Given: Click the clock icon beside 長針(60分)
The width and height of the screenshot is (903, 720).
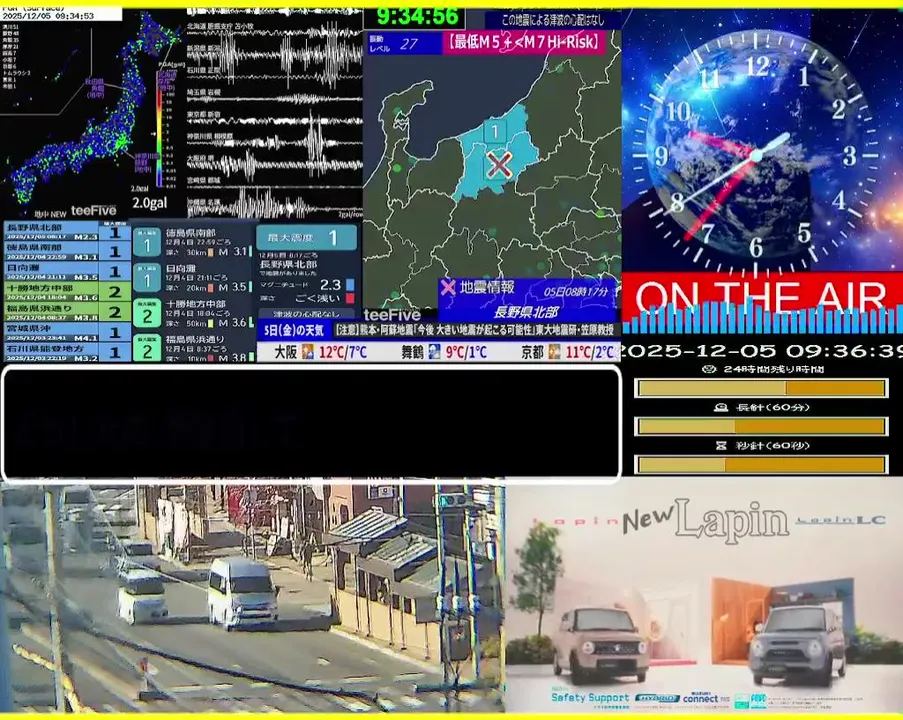Looking at the screenshot, I should 720,407.
